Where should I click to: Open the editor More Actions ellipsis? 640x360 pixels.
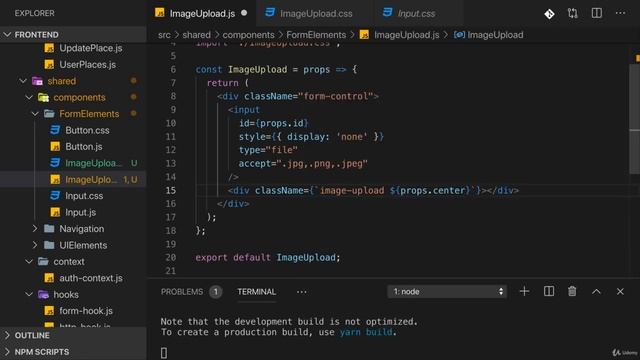620,13
